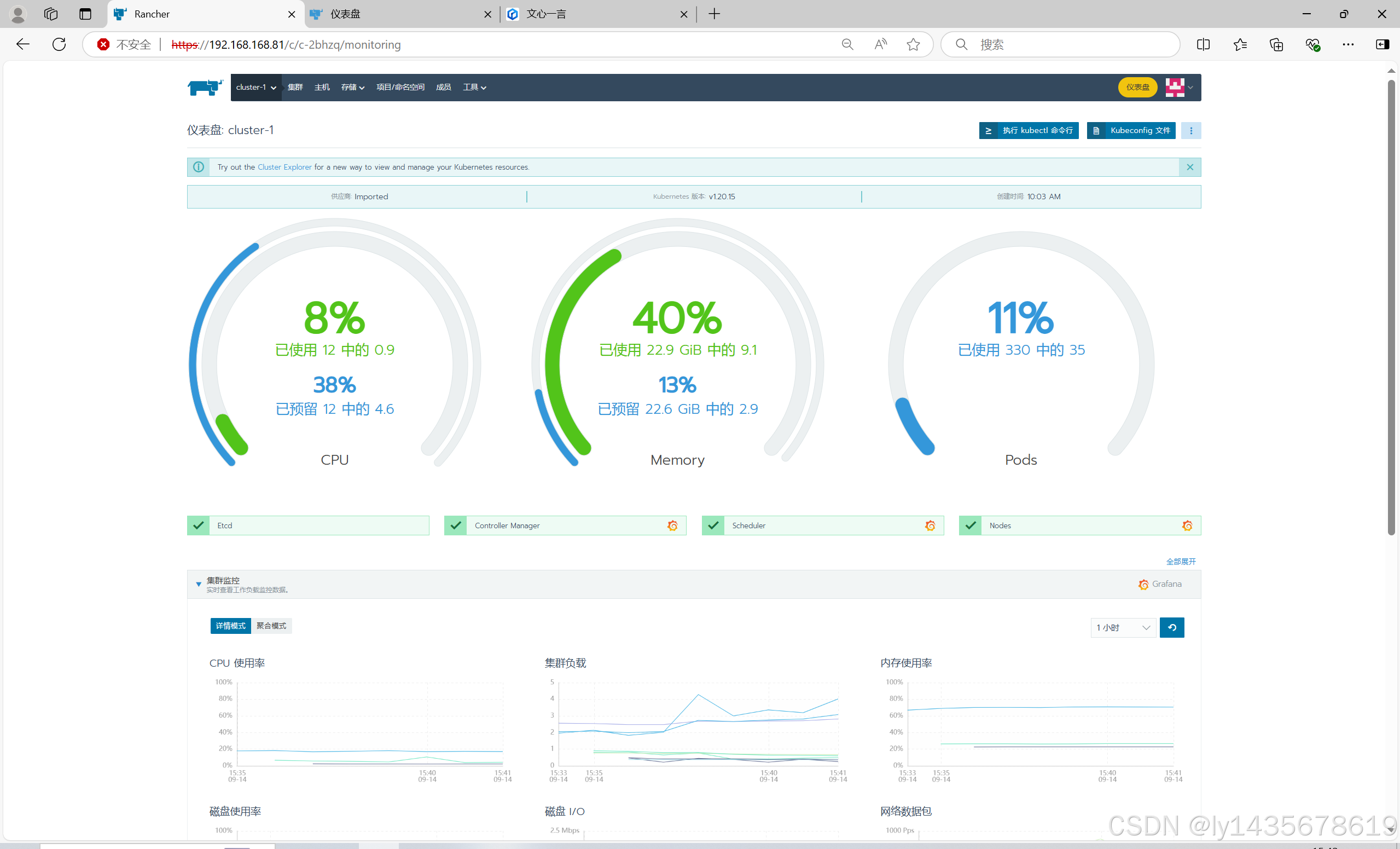Open the 1 小时 time range dropdown
Screen dimensions: 1400x849
click(1123, 628)
